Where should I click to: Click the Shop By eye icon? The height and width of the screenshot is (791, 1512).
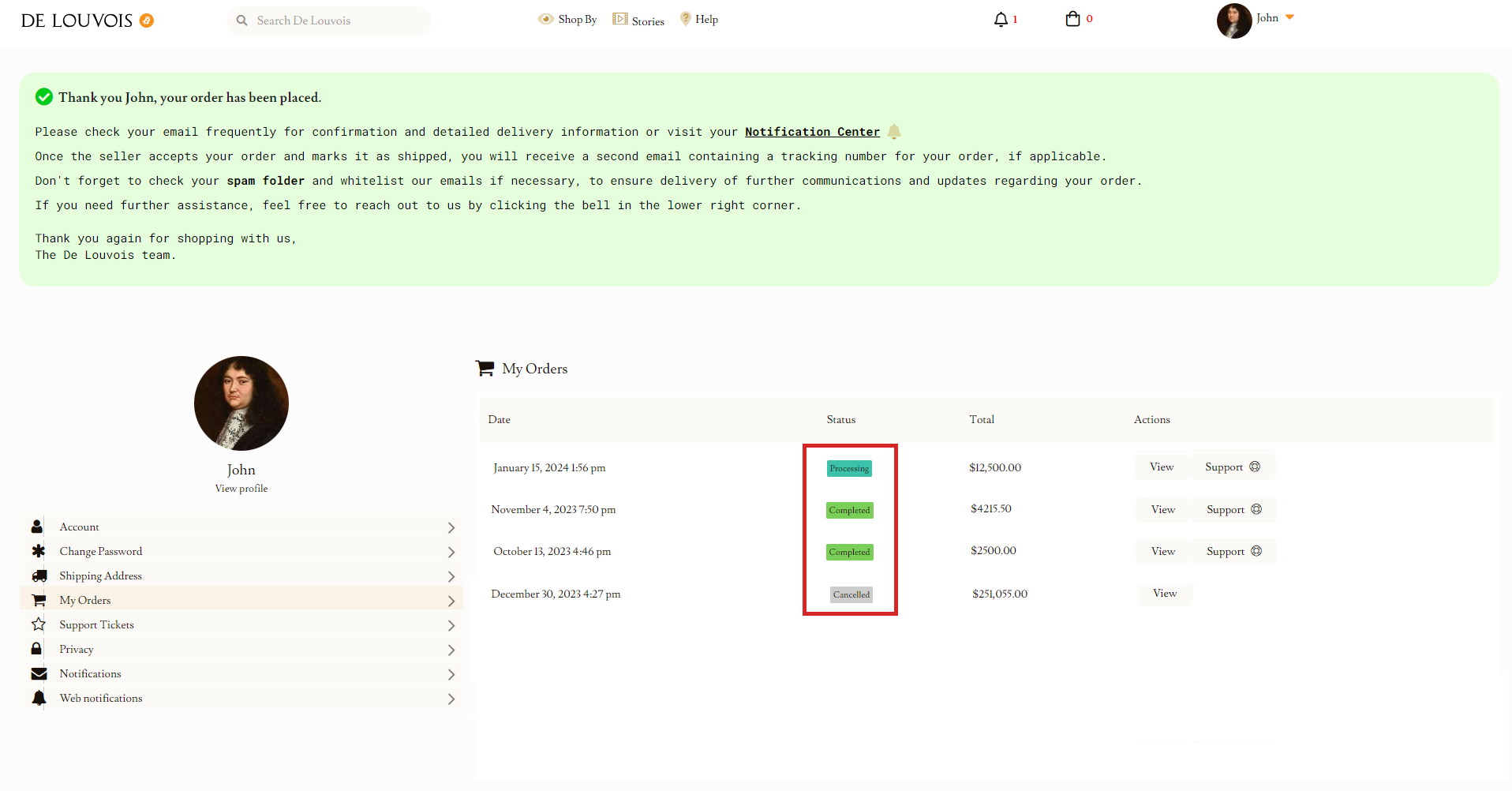545,19
